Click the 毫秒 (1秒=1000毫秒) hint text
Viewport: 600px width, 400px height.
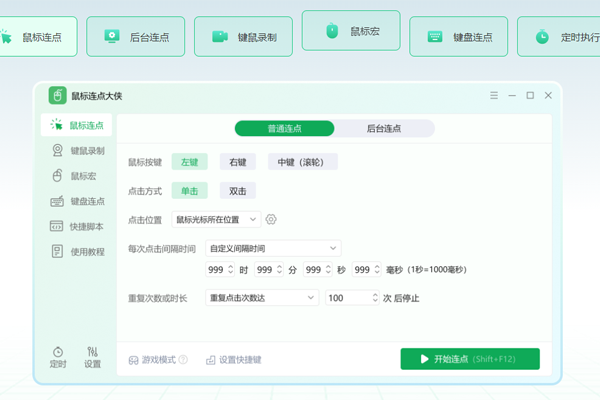click(x=426, y=270)
